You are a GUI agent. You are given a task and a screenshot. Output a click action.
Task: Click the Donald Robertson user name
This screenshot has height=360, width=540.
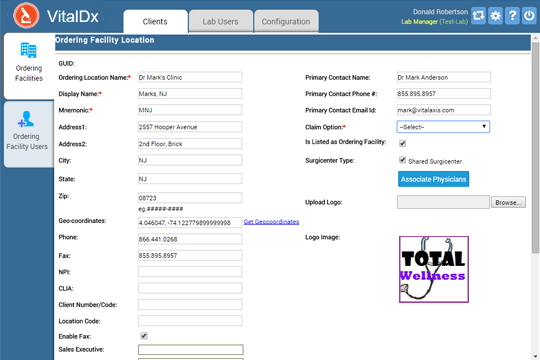(440, 12)
